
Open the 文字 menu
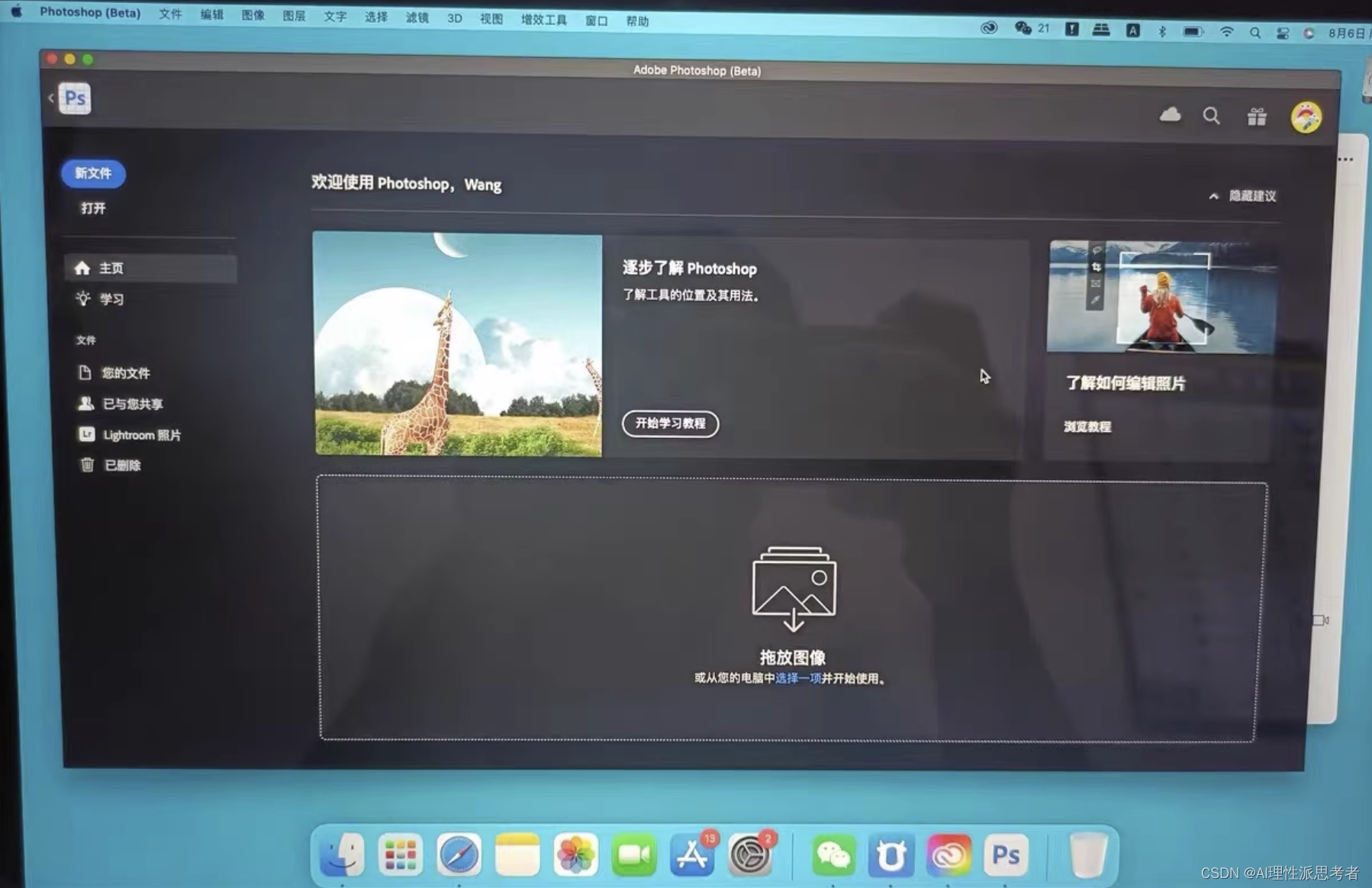click(335, 17)
